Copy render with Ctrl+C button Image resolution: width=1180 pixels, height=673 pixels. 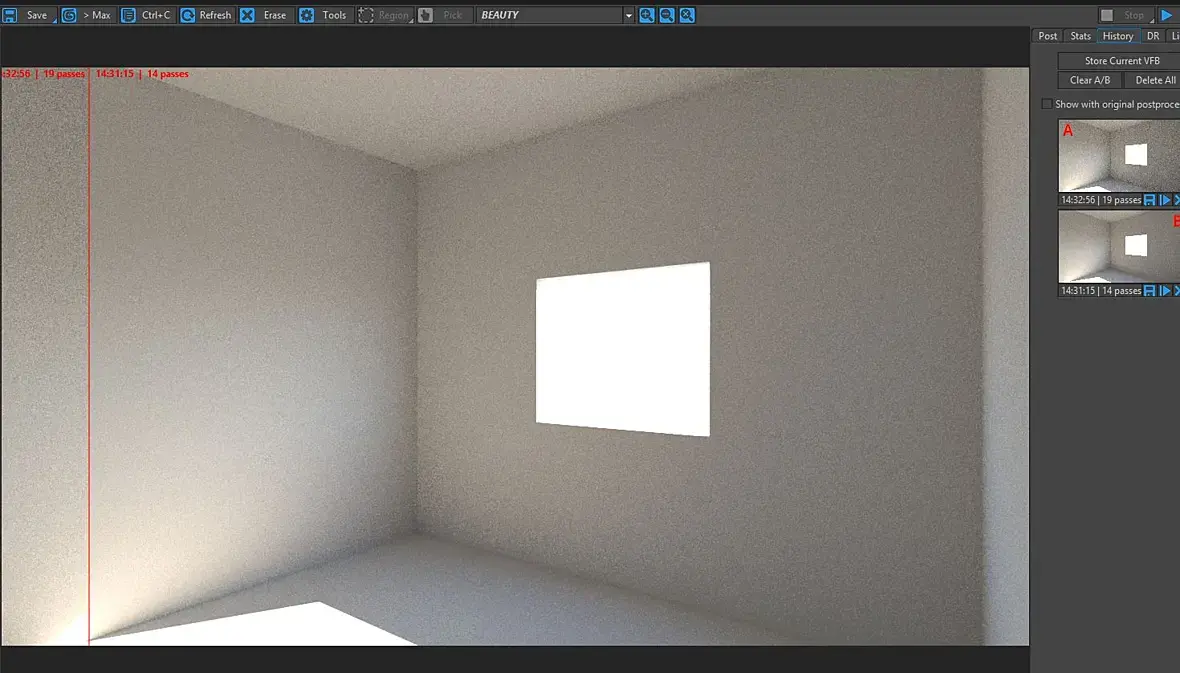(x=148, y=15)
